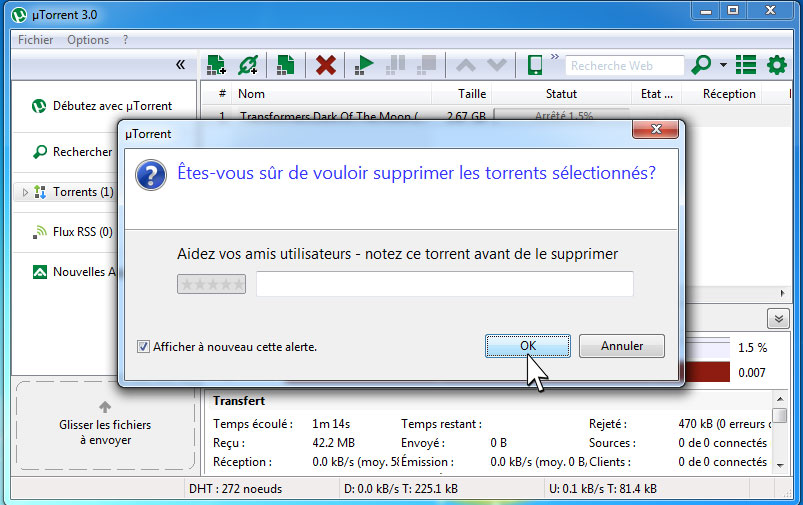Viewport: 803px width, 505px height.
Task: Click the Flux RSS feed icon
Action: click(x=40, y=232)
